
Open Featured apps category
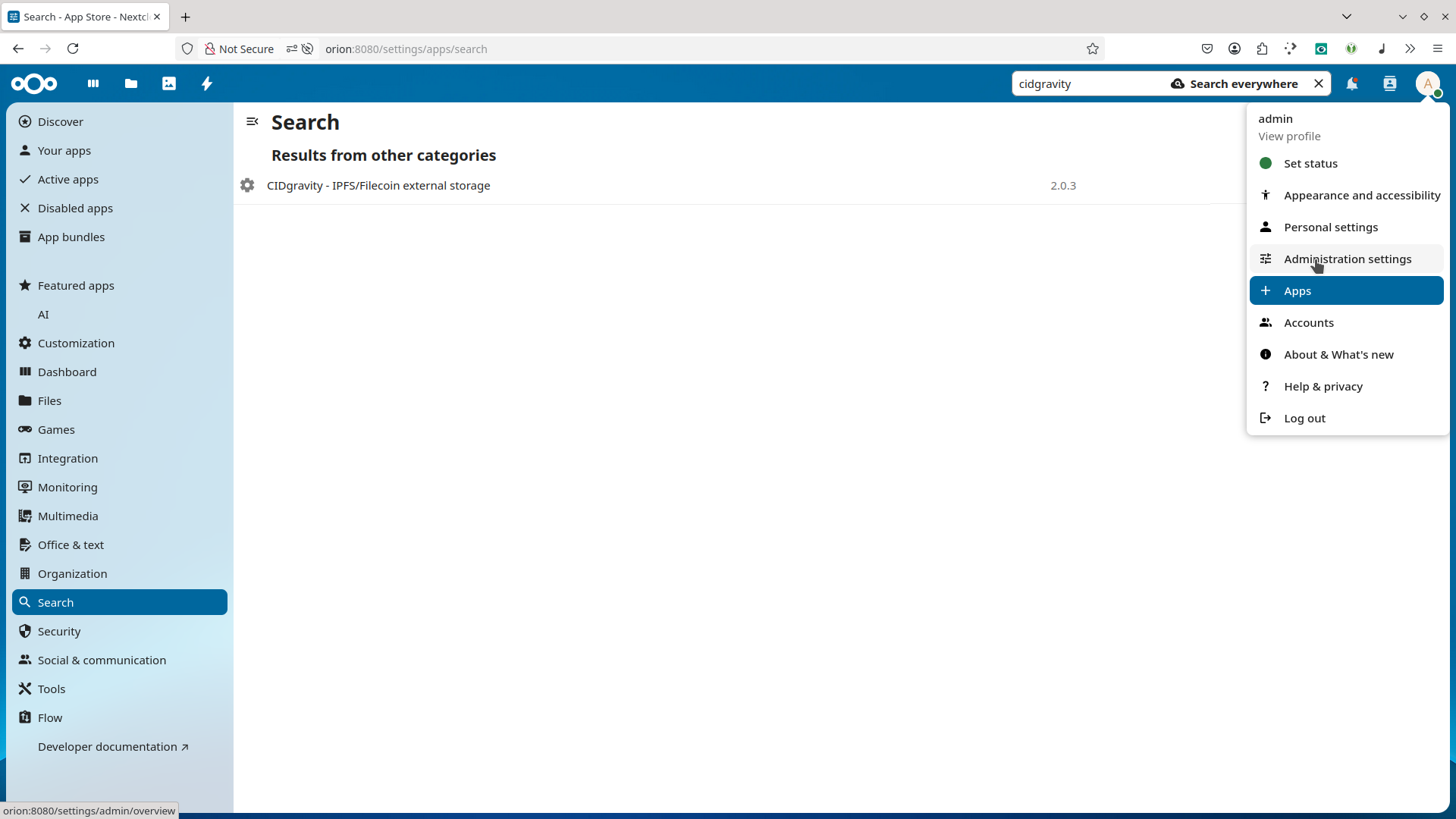pos(120,285)
